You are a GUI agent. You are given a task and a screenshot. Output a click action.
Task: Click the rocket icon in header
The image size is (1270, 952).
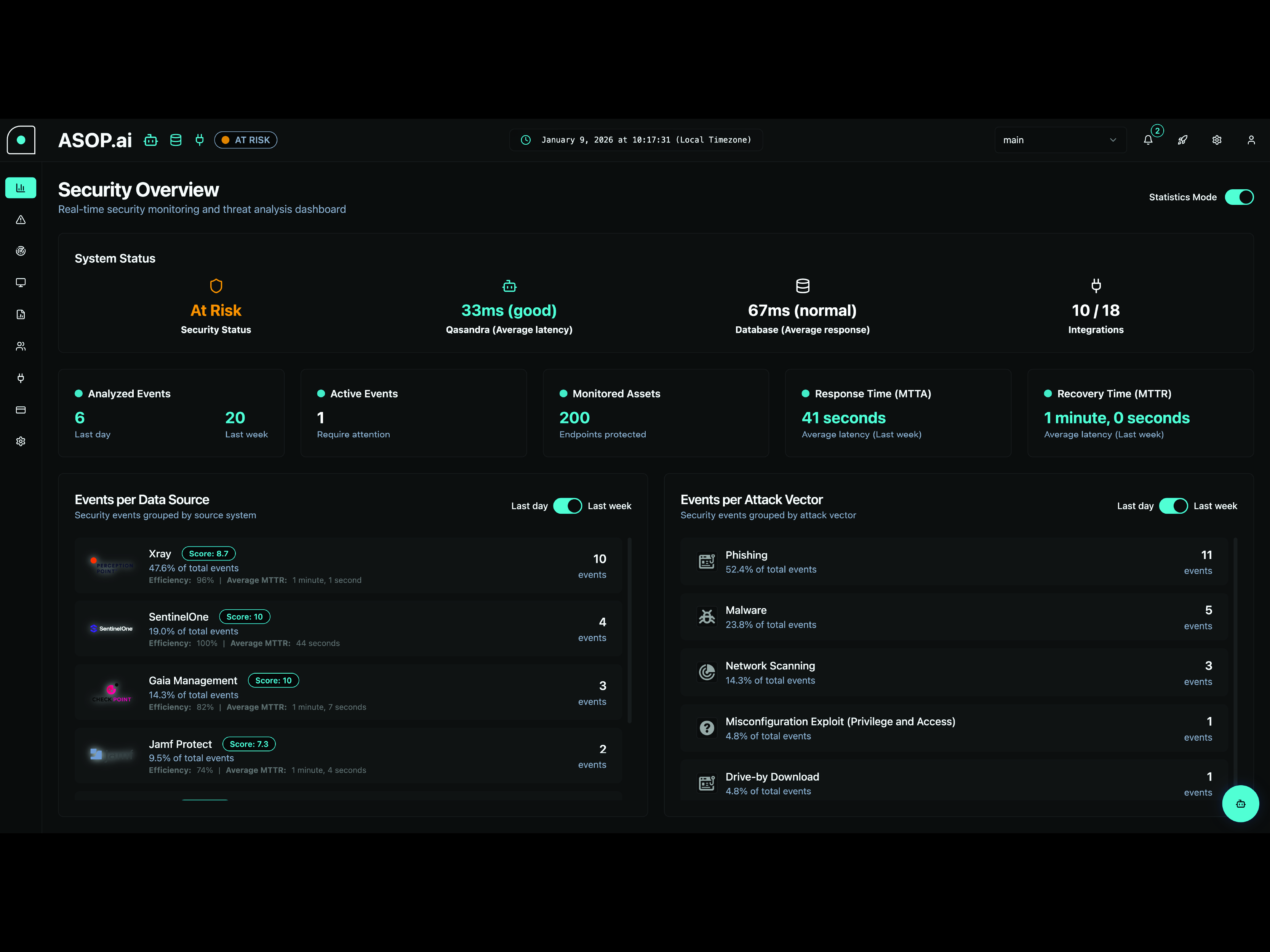[1183, 140]
